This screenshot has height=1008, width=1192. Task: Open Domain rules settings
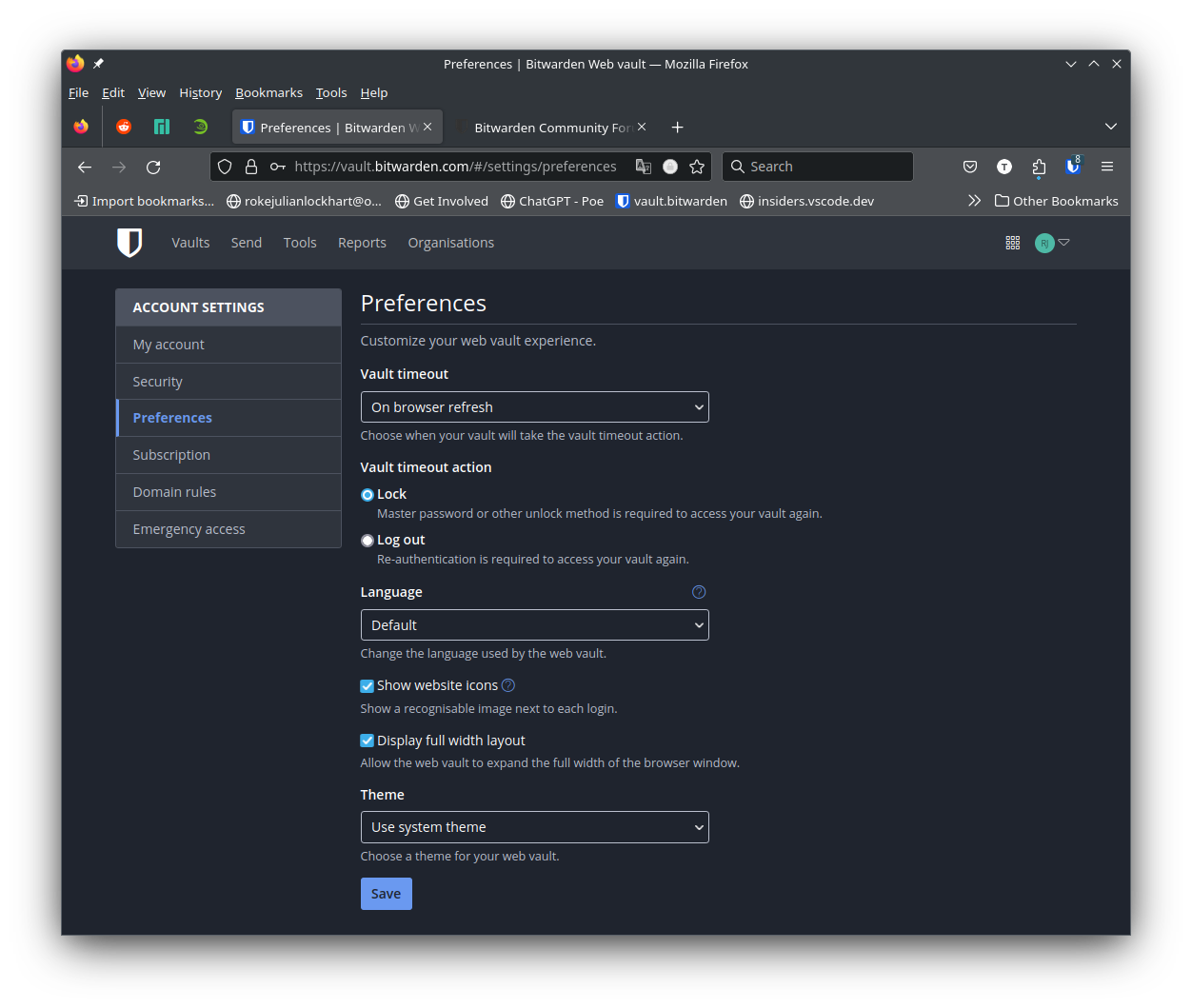[228, 492]
